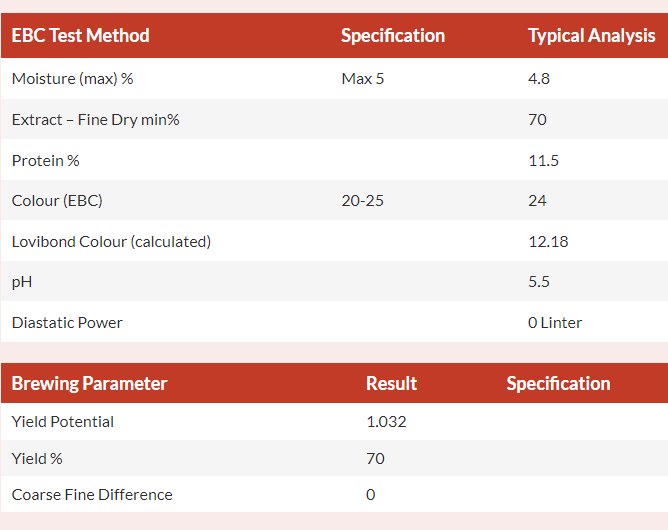Click the Brewing Parameter column header

[89, 383]
